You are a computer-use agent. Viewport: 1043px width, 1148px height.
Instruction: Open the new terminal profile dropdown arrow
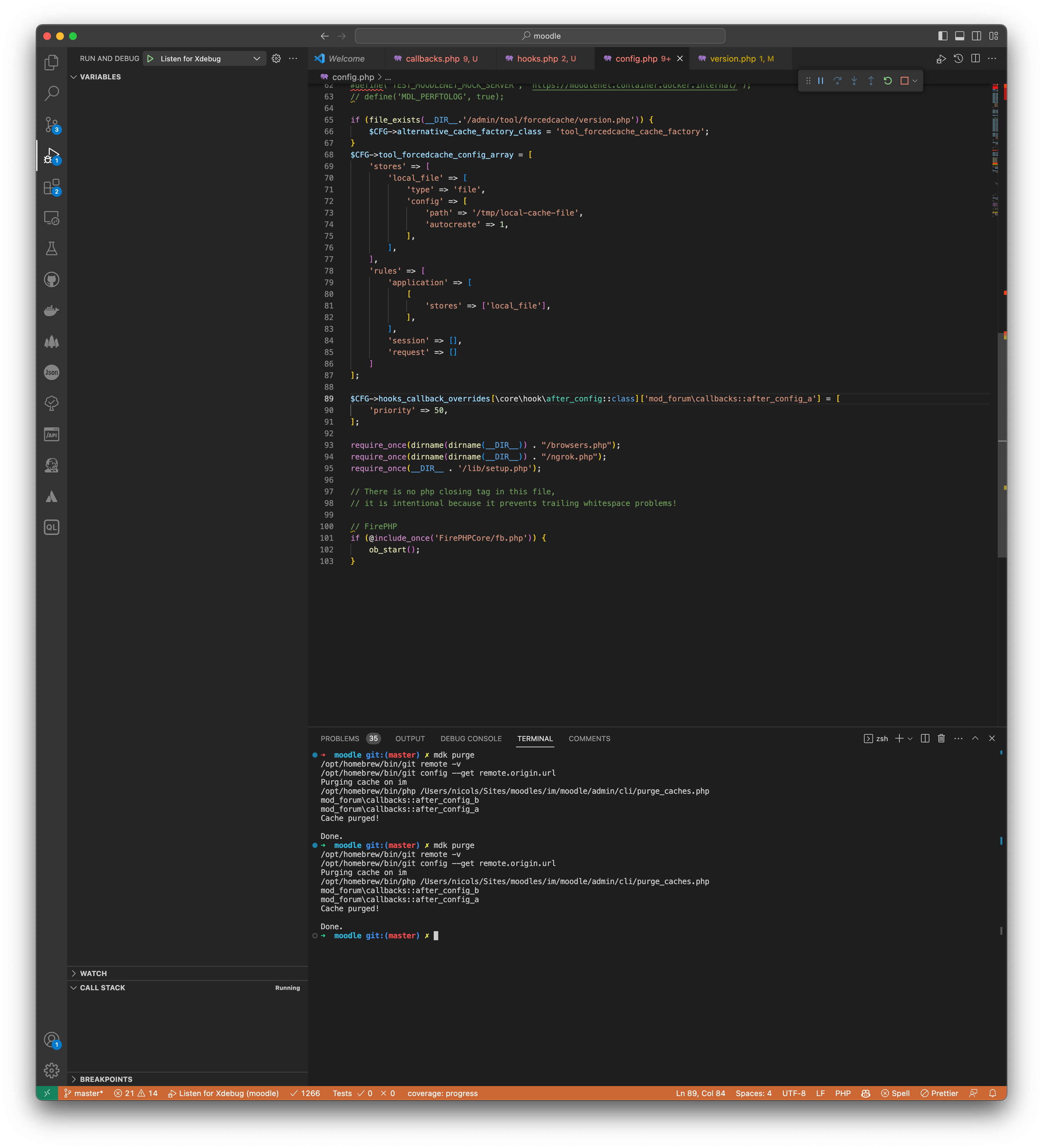[910, 739]
